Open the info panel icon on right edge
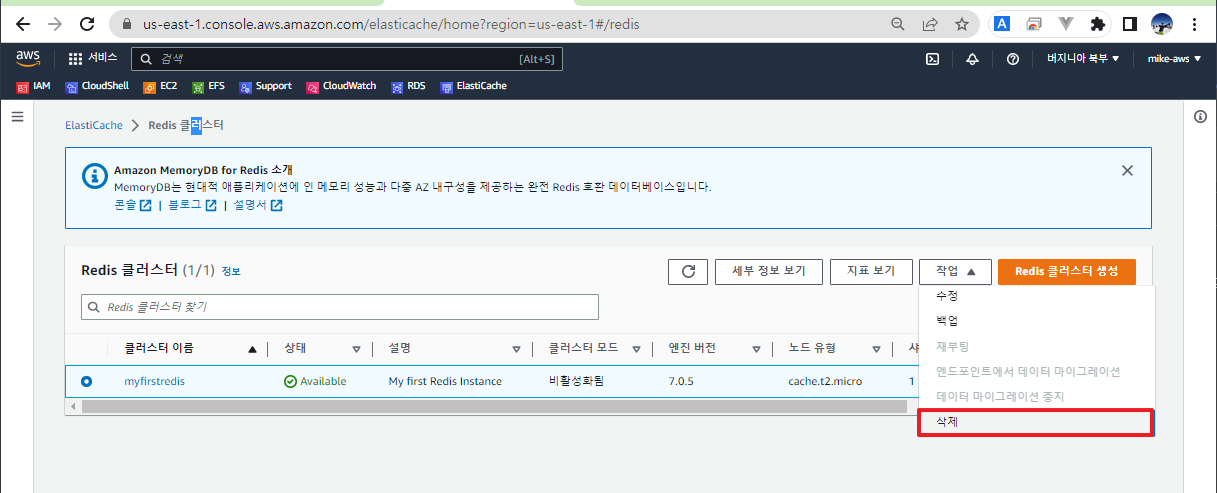Screen dimensions: 1217x493 pos(1201,117)
